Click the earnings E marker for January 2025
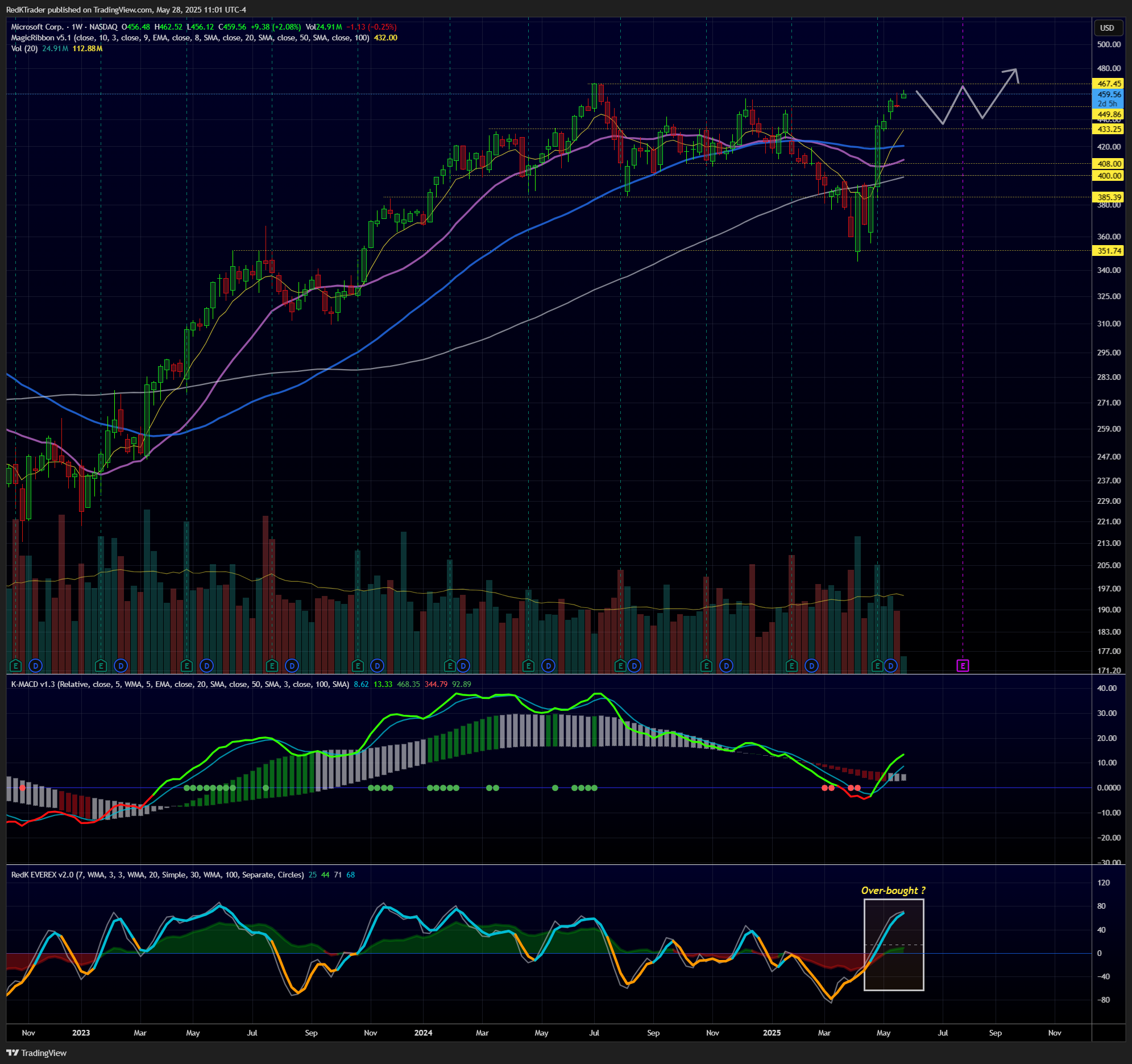Image resolution: width=1132 pixels, height=1064 pixels. 791,665
